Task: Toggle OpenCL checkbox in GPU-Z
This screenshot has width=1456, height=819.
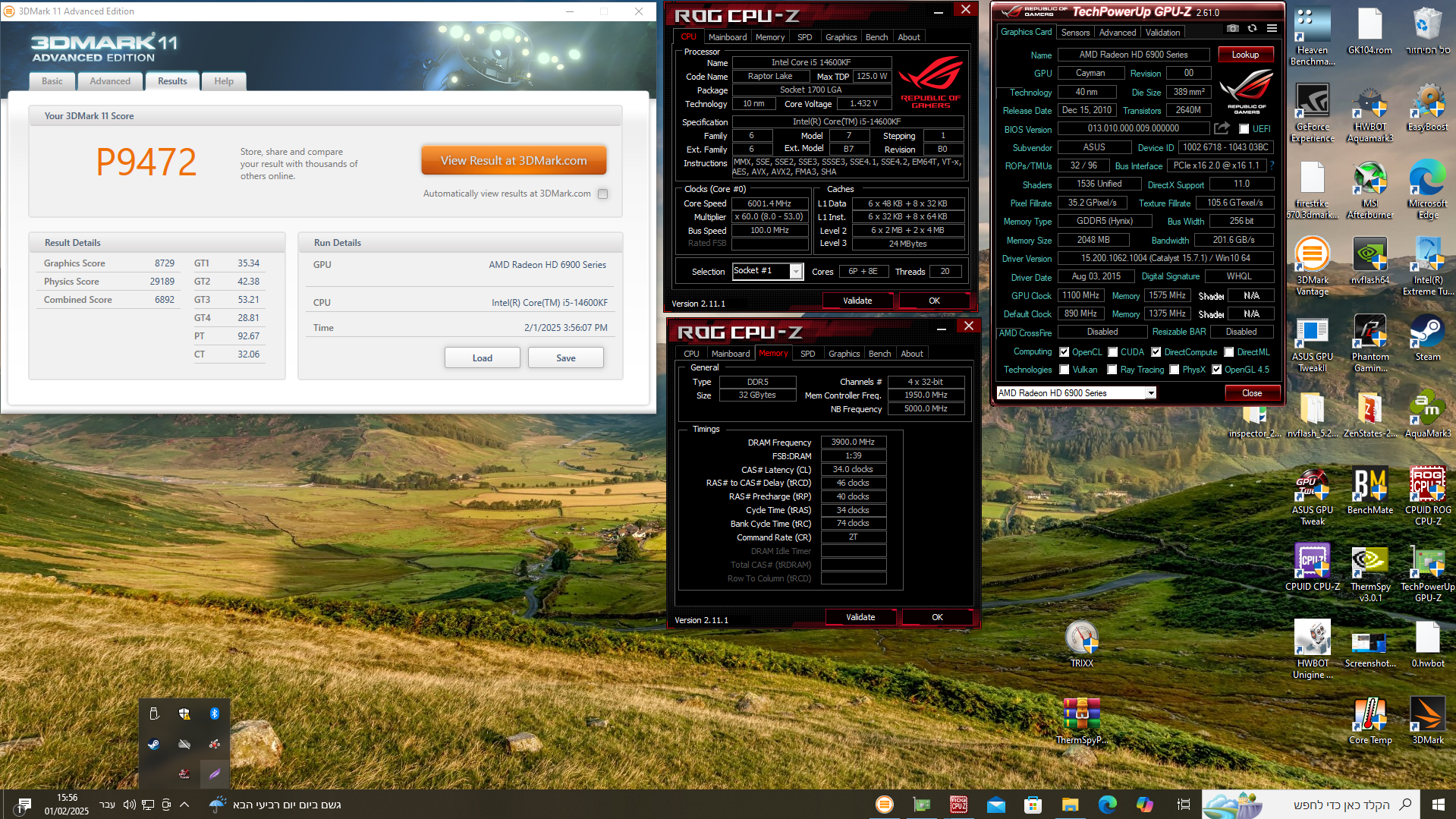Action: coord(1064,352)
